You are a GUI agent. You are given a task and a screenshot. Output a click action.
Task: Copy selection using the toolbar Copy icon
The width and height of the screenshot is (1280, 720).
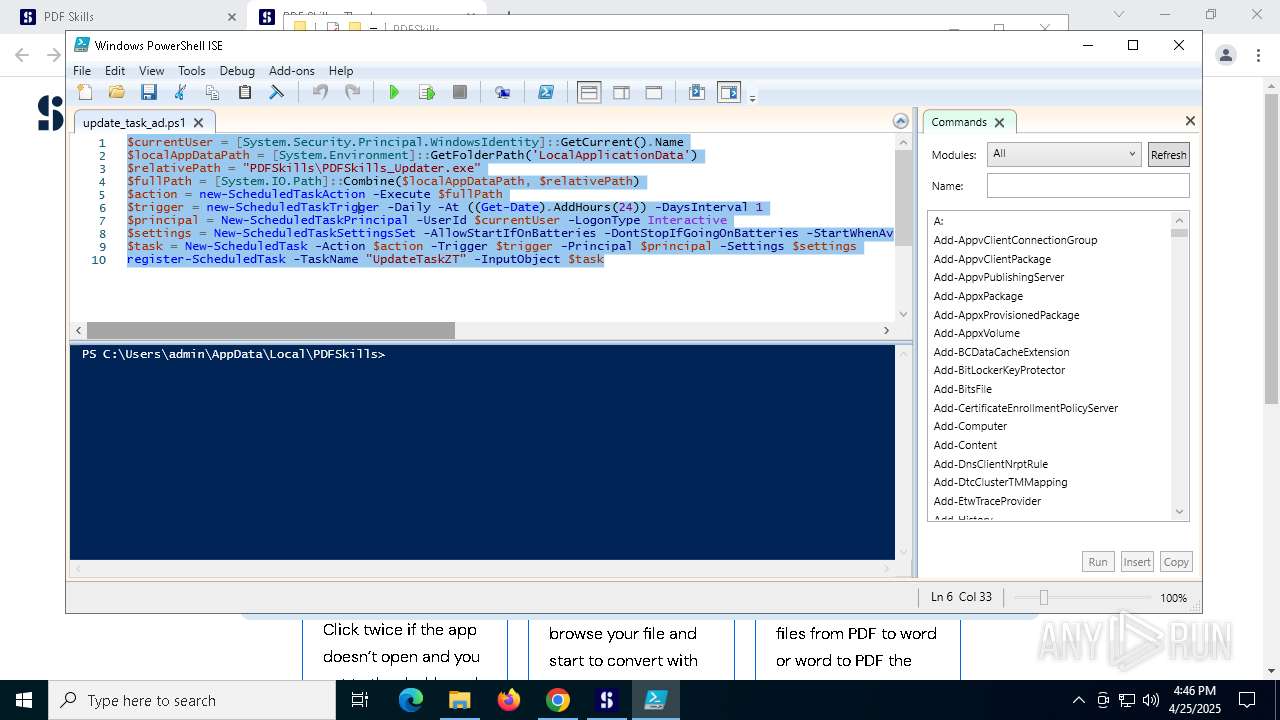pyautogui.click(x=213, y=93)
